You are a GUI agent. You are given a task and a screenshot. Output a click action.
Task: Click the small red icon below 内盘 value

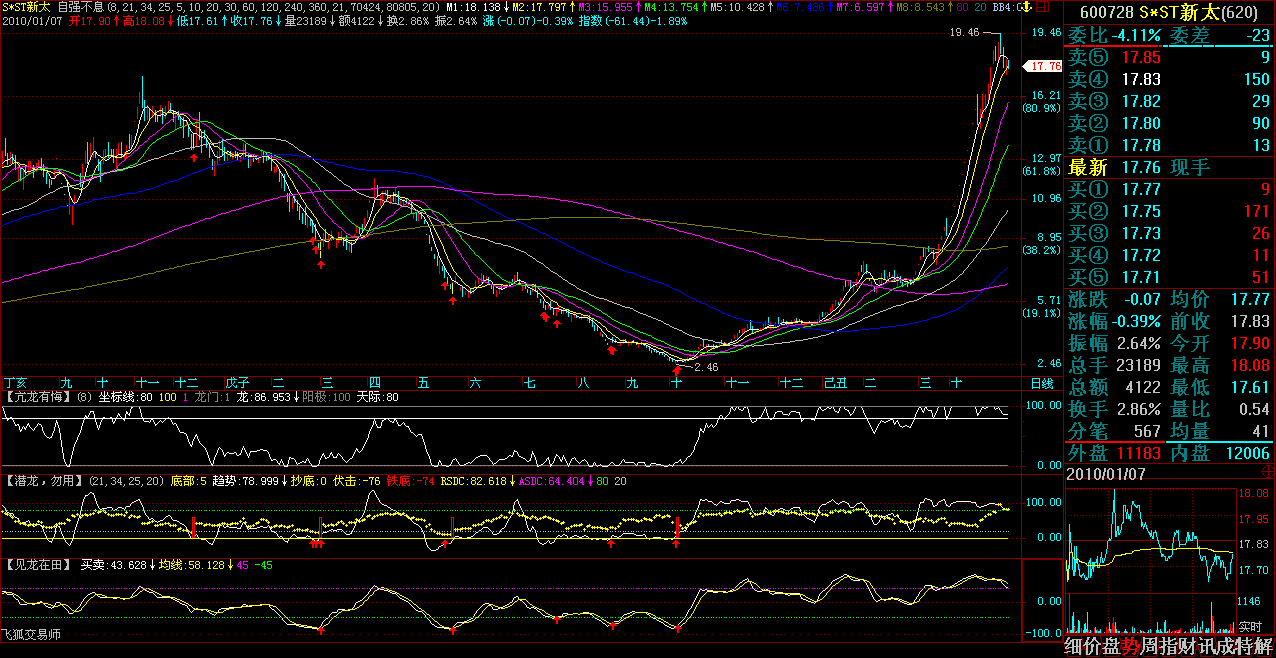click(x=1268, y=464)
